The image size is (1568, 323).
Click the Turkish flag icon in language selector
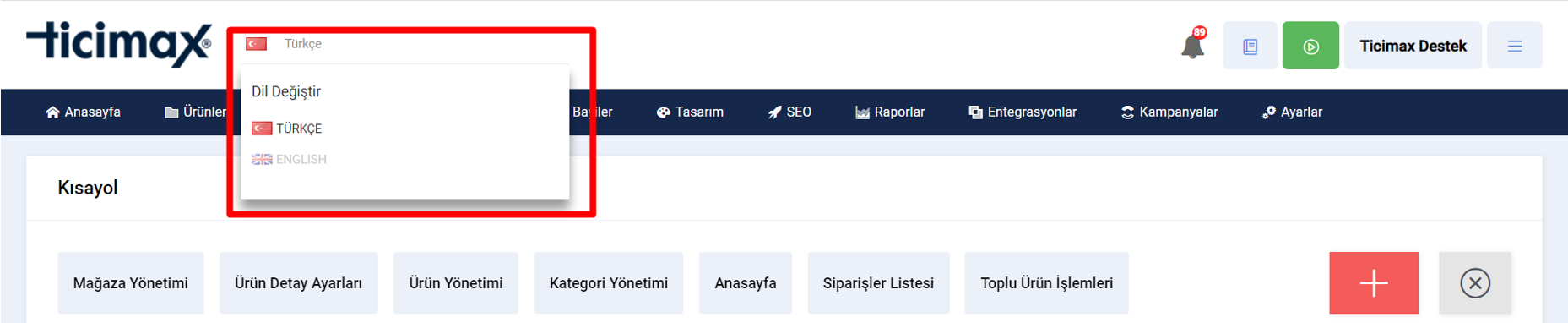(257, 44)
